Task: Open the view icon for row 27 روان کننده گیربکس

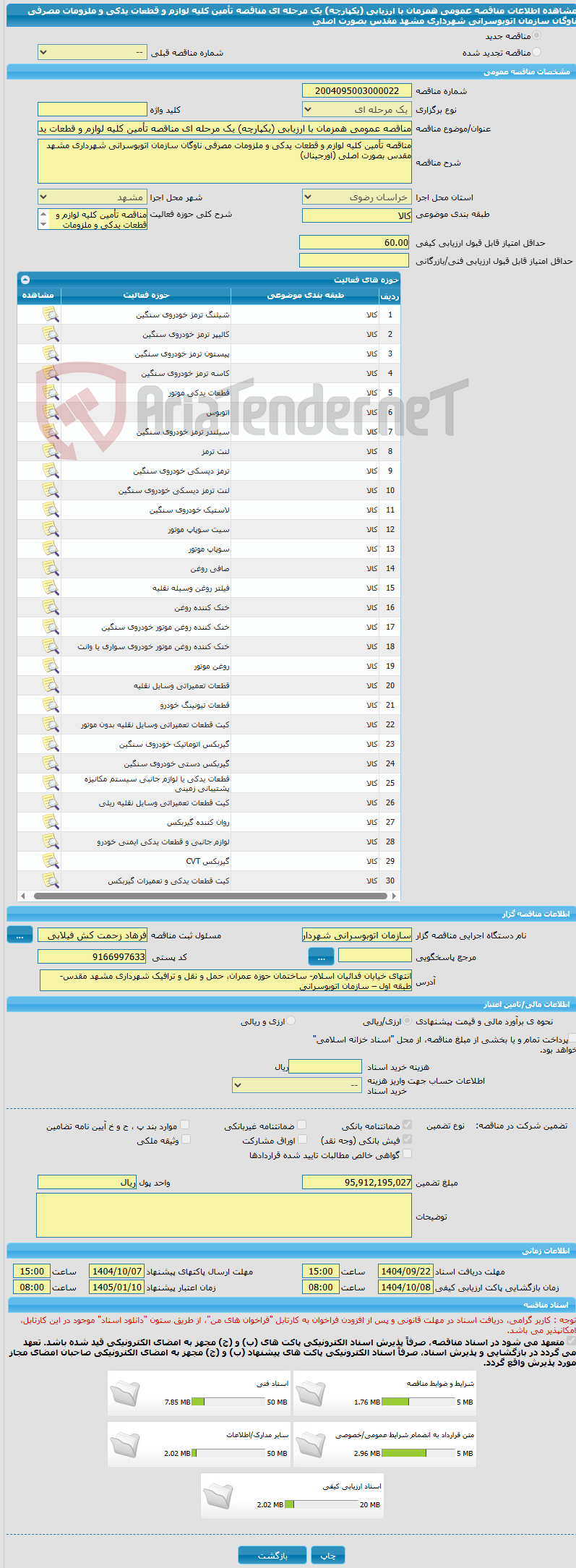Action: (x=50, y=822)
